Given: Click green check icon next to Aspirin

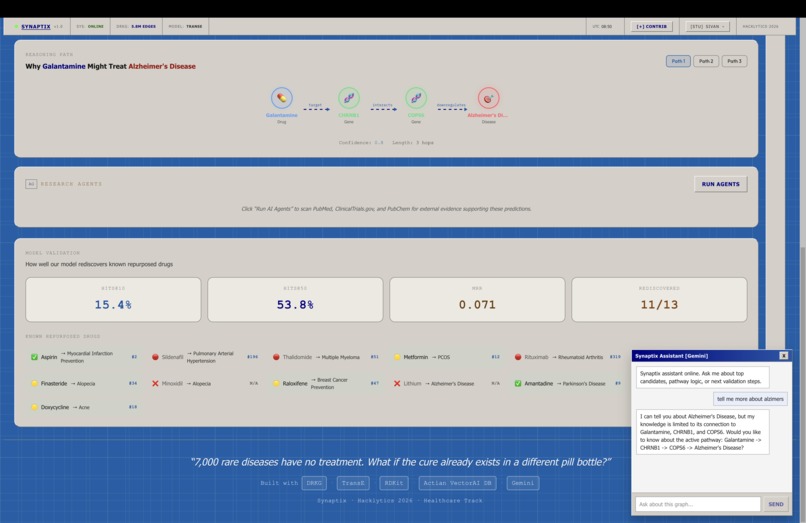Looking at the screenshot, I should tap(34, 357).
